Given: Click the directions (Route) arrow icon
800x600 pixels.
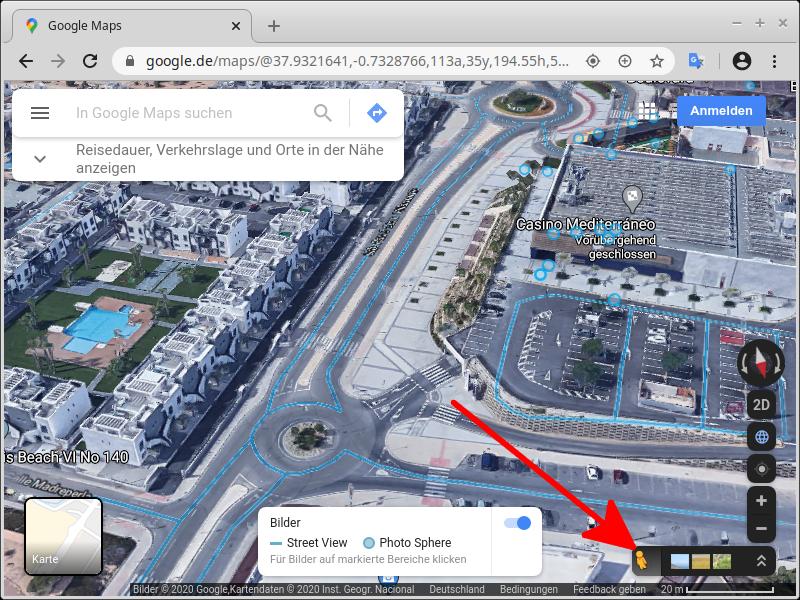Looking at the screenshot, I should [377, 113].
